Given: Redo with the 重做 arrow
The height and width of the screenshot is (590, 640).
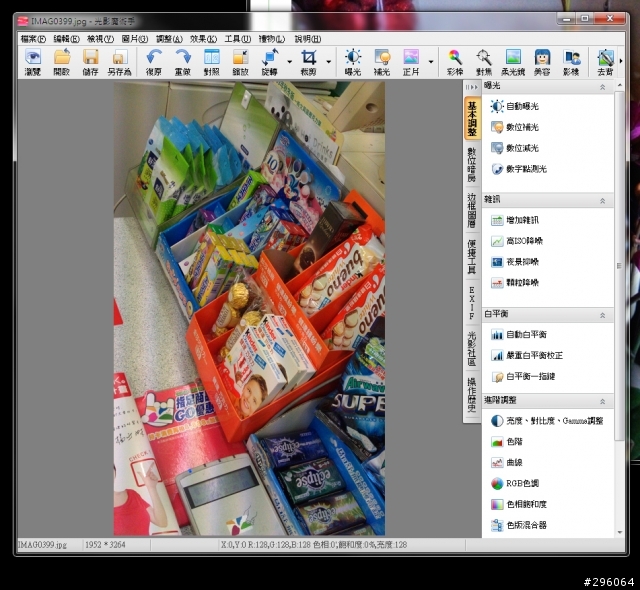Looking at the screenshot, I should (x=183, y=62).
